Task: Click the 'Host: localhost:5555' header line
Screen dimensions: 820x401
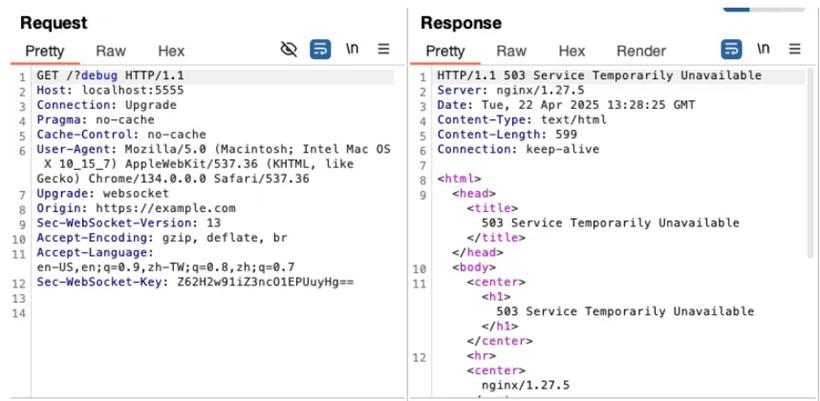Action: pyautogui.click(x=110, y=90)
